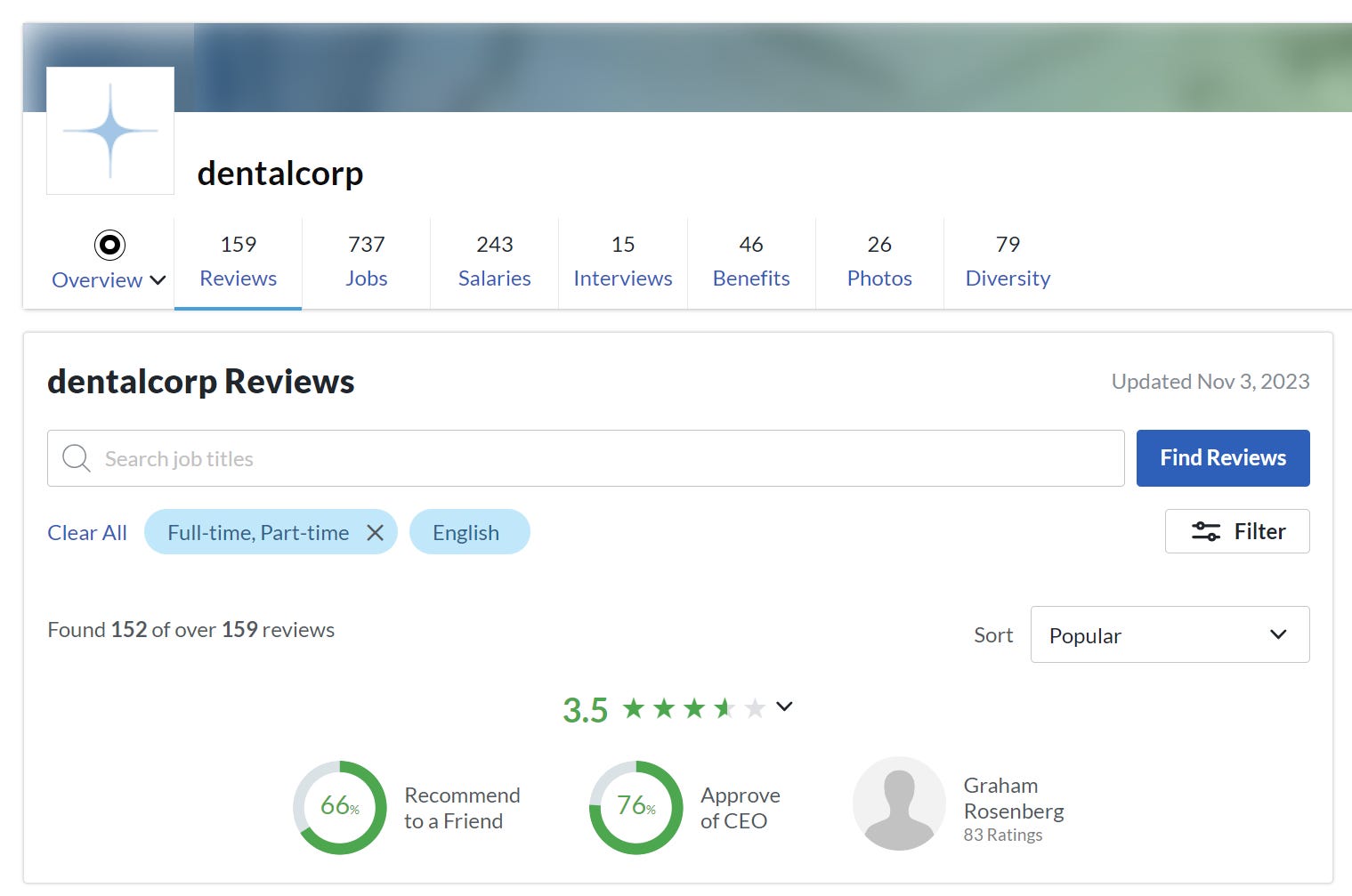Expand the 3.5 rating breakdown chevron
Image resolution: width=1352 pixels, height=896 pixels.
point(784,706)
